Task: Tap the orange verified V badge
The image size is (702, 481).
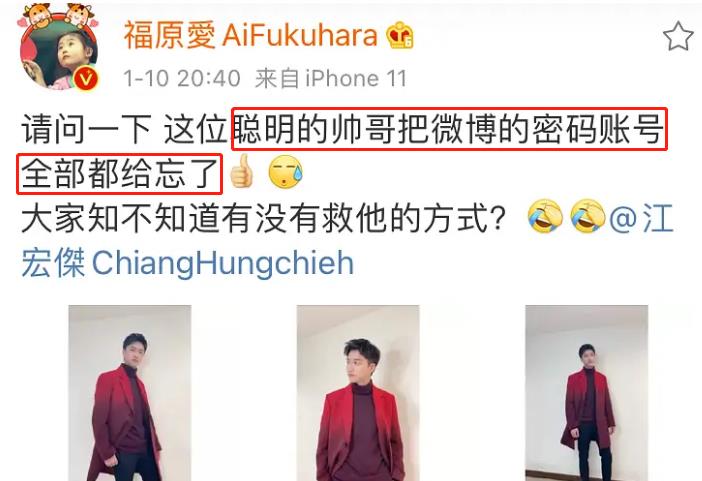Action: coord(86,78)
